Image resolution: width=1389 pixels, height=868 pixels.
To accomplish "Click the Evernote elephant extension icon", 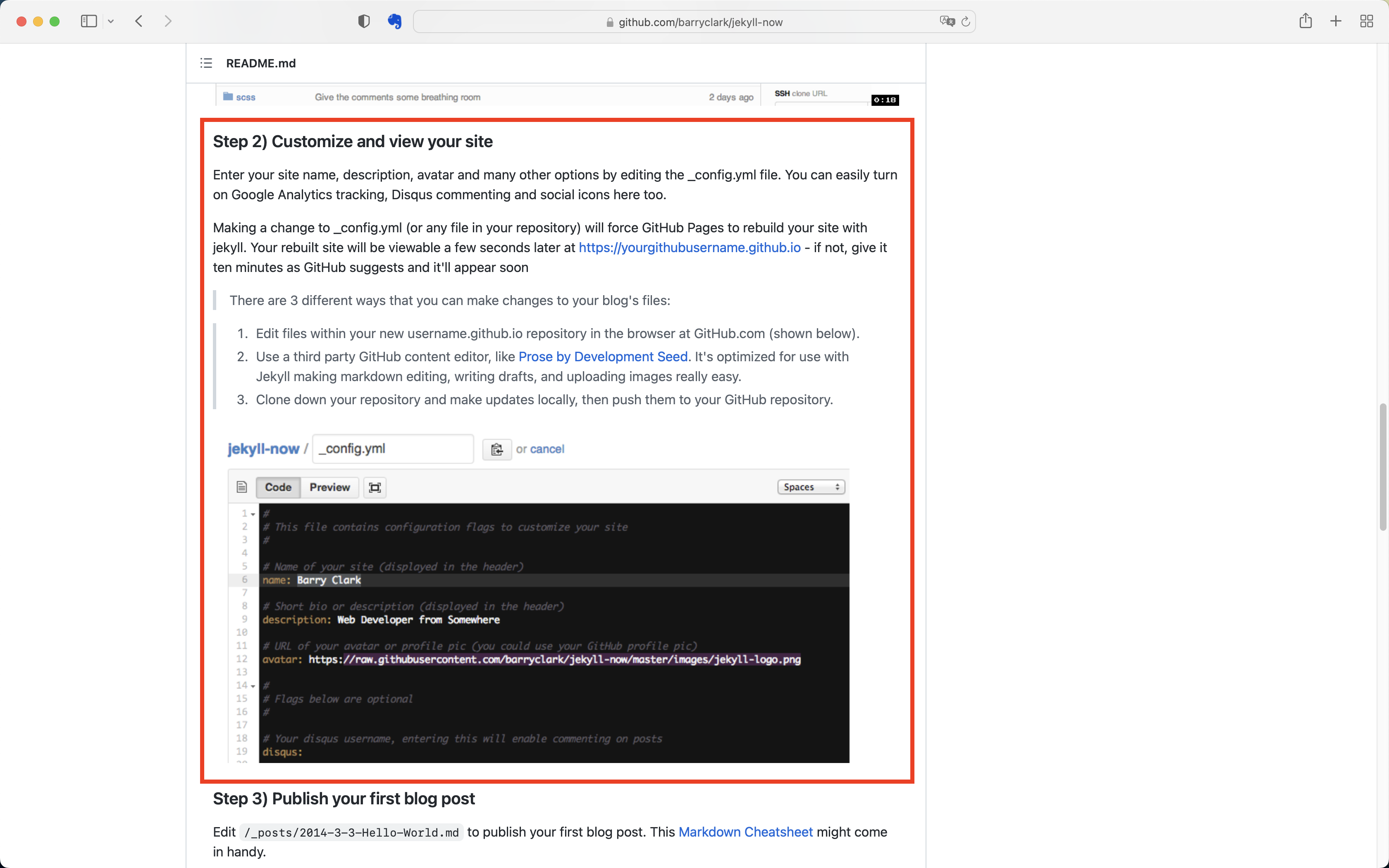I will (394, 21).
